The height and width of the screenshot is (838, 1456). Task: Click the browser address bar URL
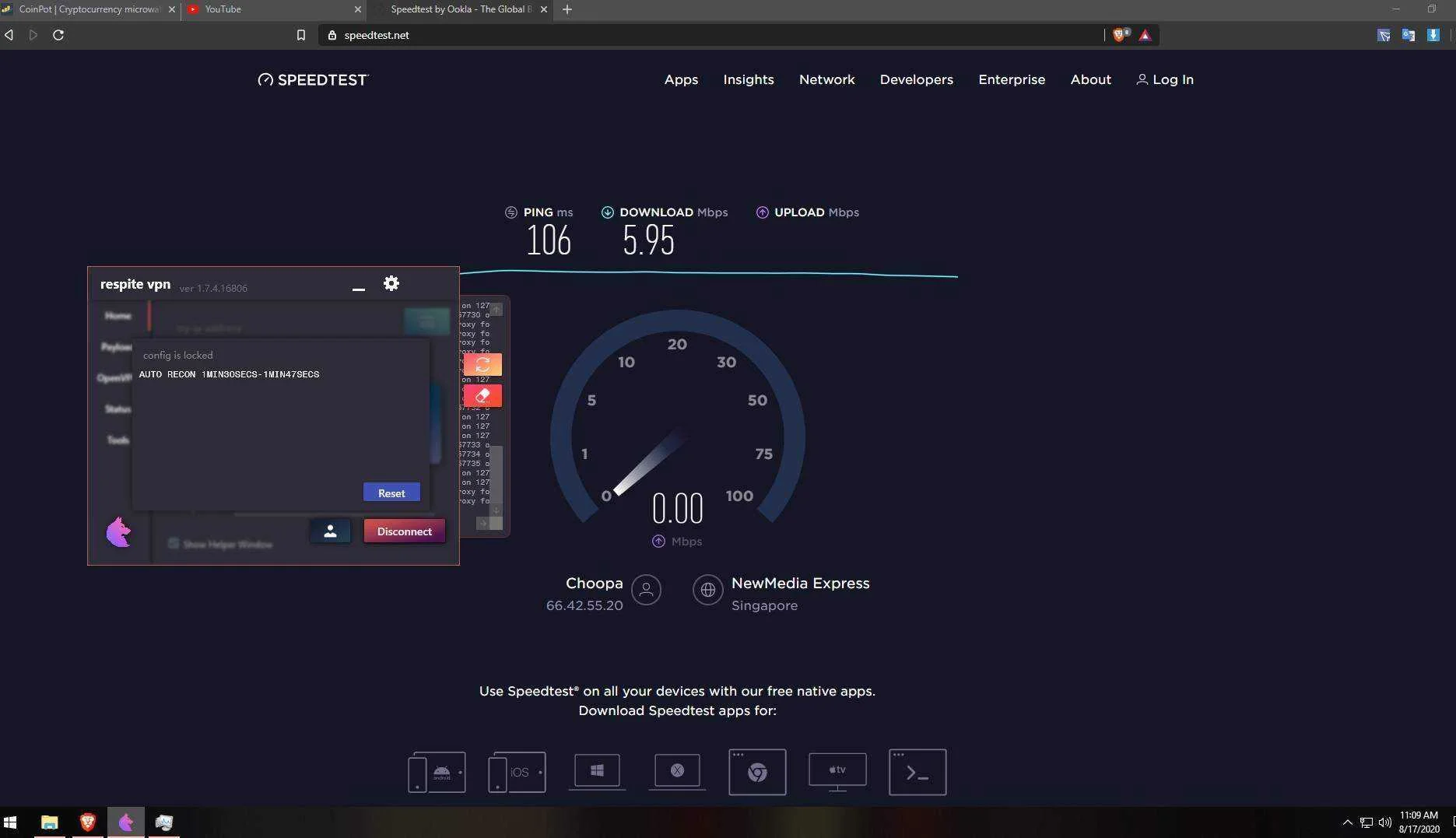pos(377,35)
